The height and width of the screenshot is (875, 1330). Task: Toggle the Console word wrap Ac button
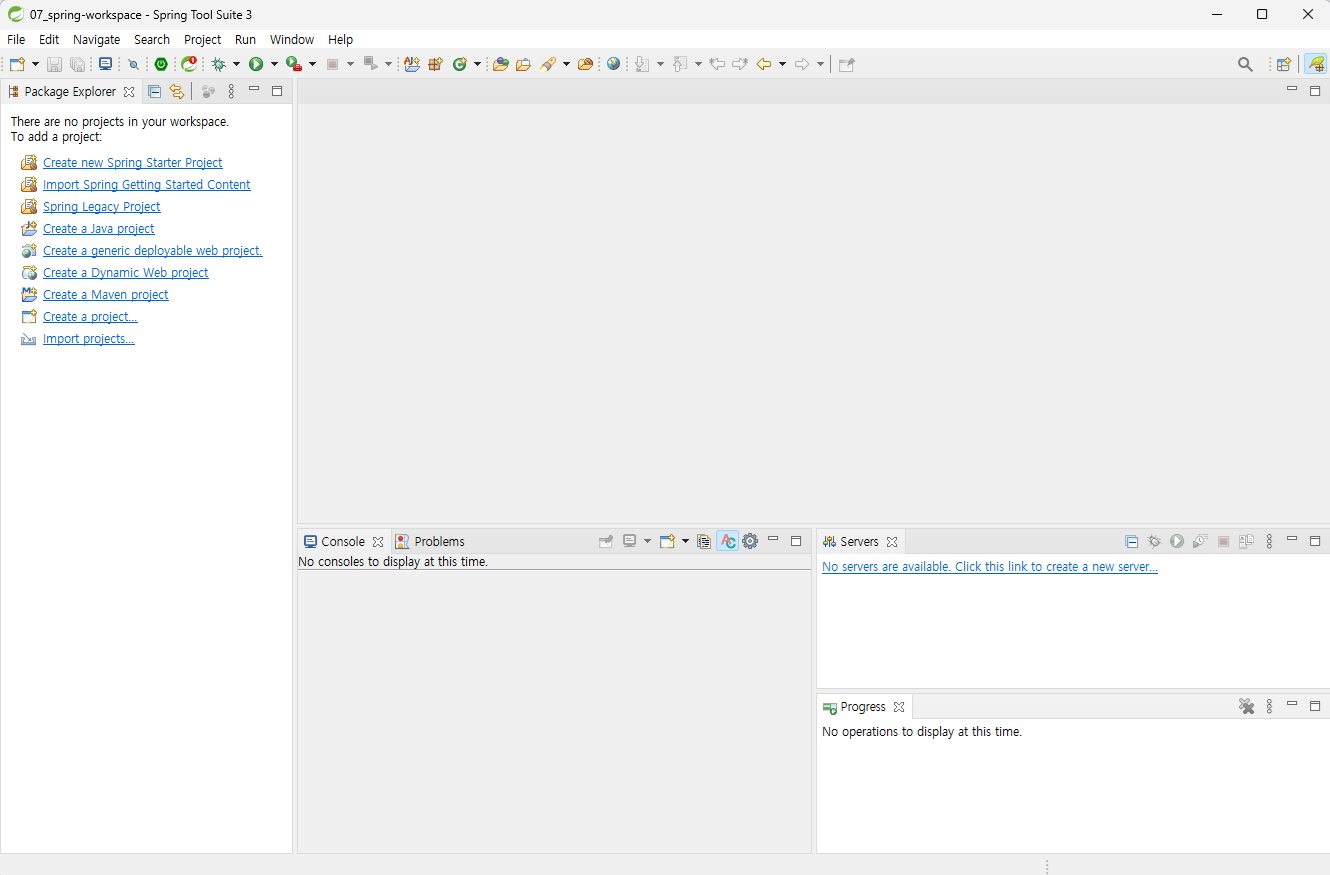pos(727,541)
